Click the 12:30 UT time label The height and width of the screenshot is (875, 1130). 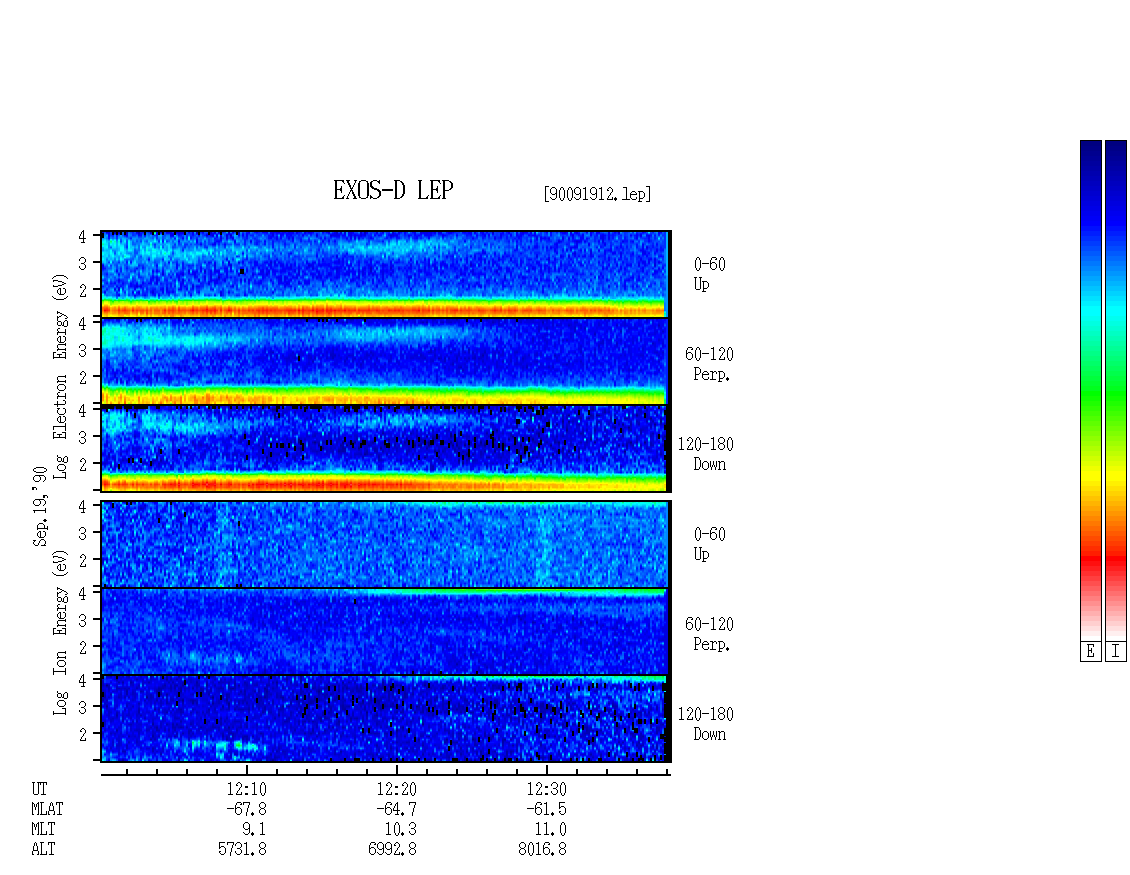click(546, 789)
